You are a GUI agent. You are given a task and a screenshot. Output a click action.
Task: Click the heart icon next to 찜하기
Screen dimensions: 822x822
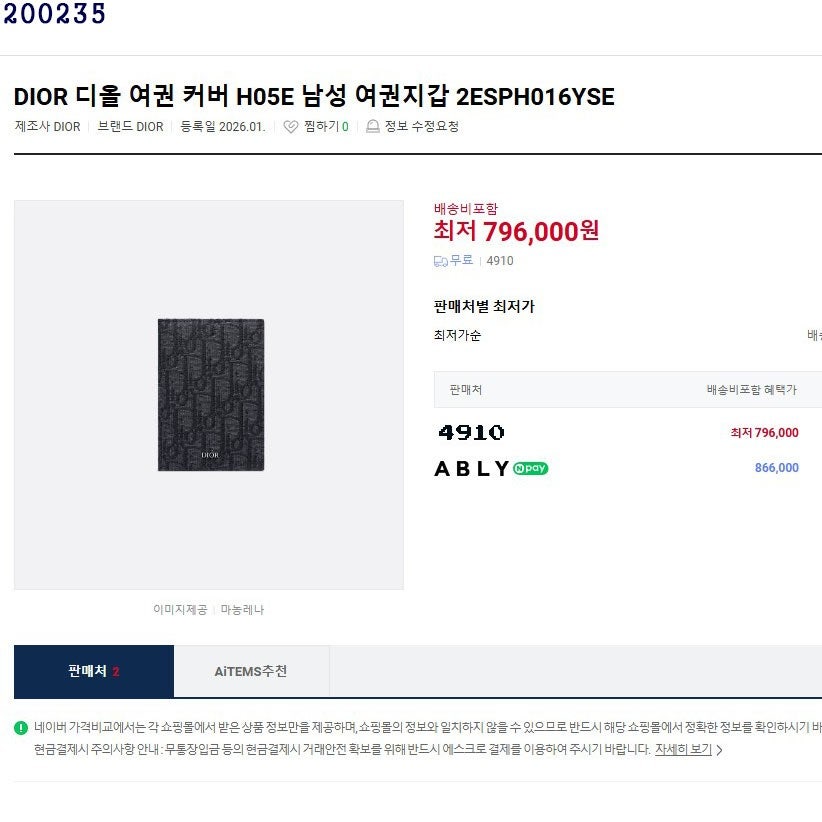pos(291,127)
